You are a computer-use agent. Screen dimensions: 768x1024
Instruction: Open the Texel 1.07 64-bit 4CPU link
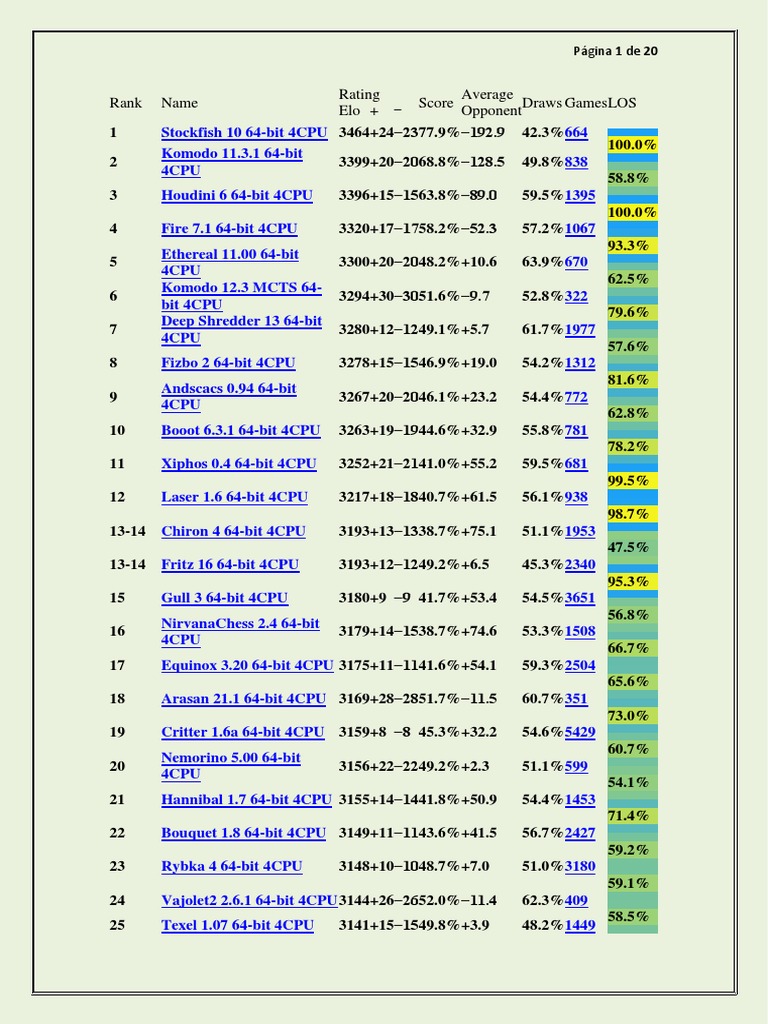237,925
